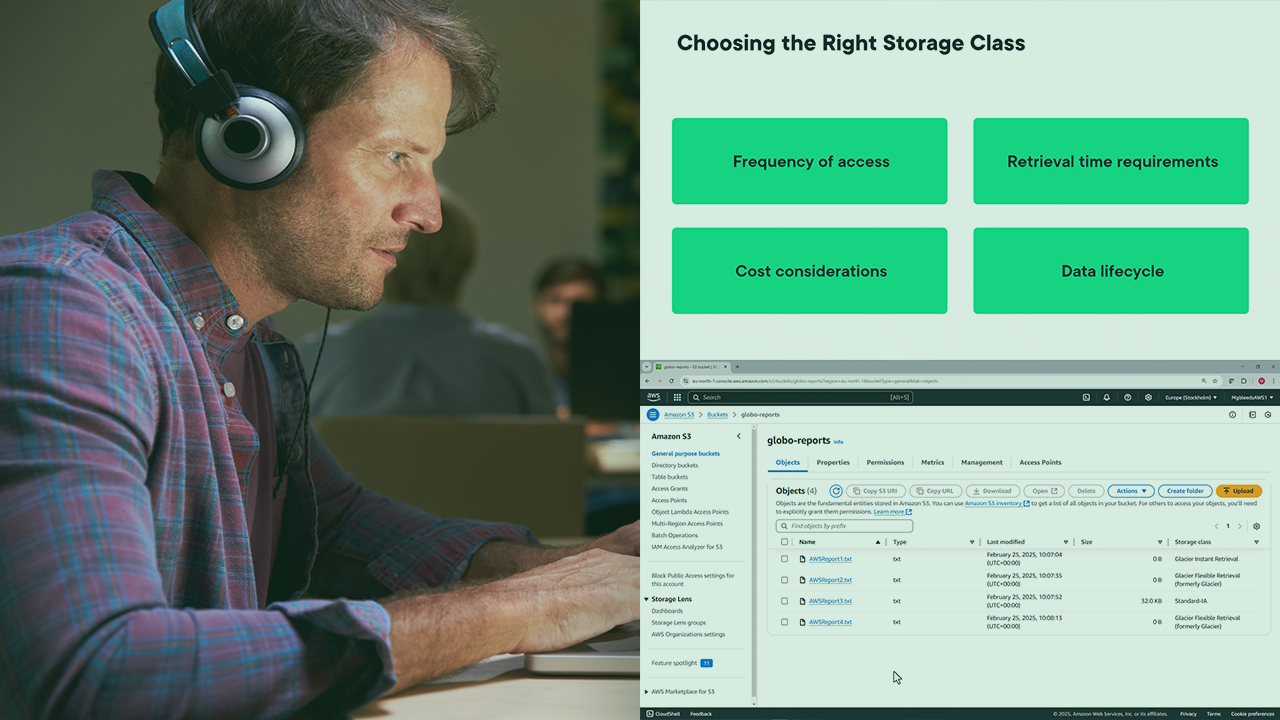Click the orange Upload button

(x=1238, y=491)
